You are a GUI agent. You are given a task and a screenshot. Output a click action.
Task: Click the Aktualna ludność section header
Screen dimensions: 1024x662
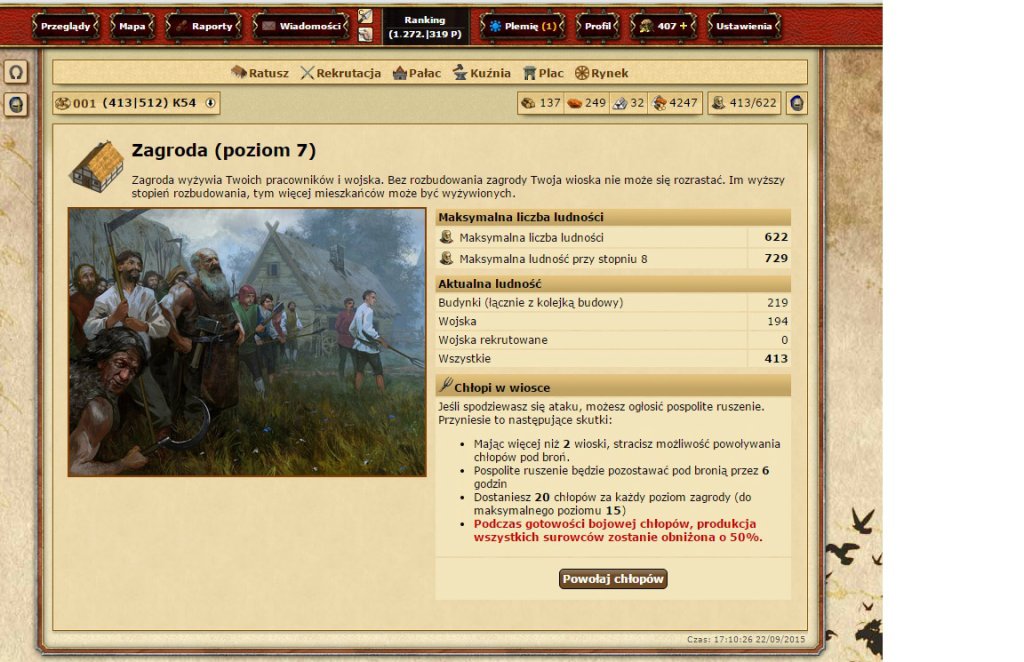(613, 283)
